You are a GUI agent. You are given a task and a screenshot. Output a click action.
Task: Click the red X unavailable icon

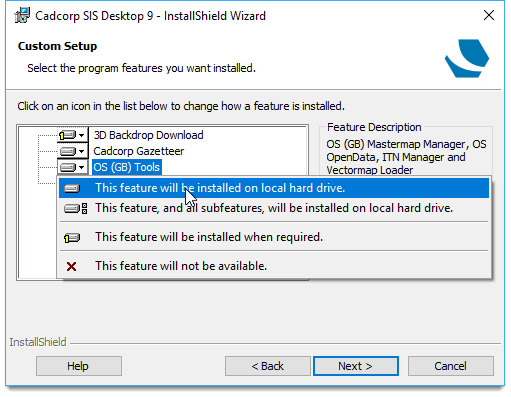(71, 266)
